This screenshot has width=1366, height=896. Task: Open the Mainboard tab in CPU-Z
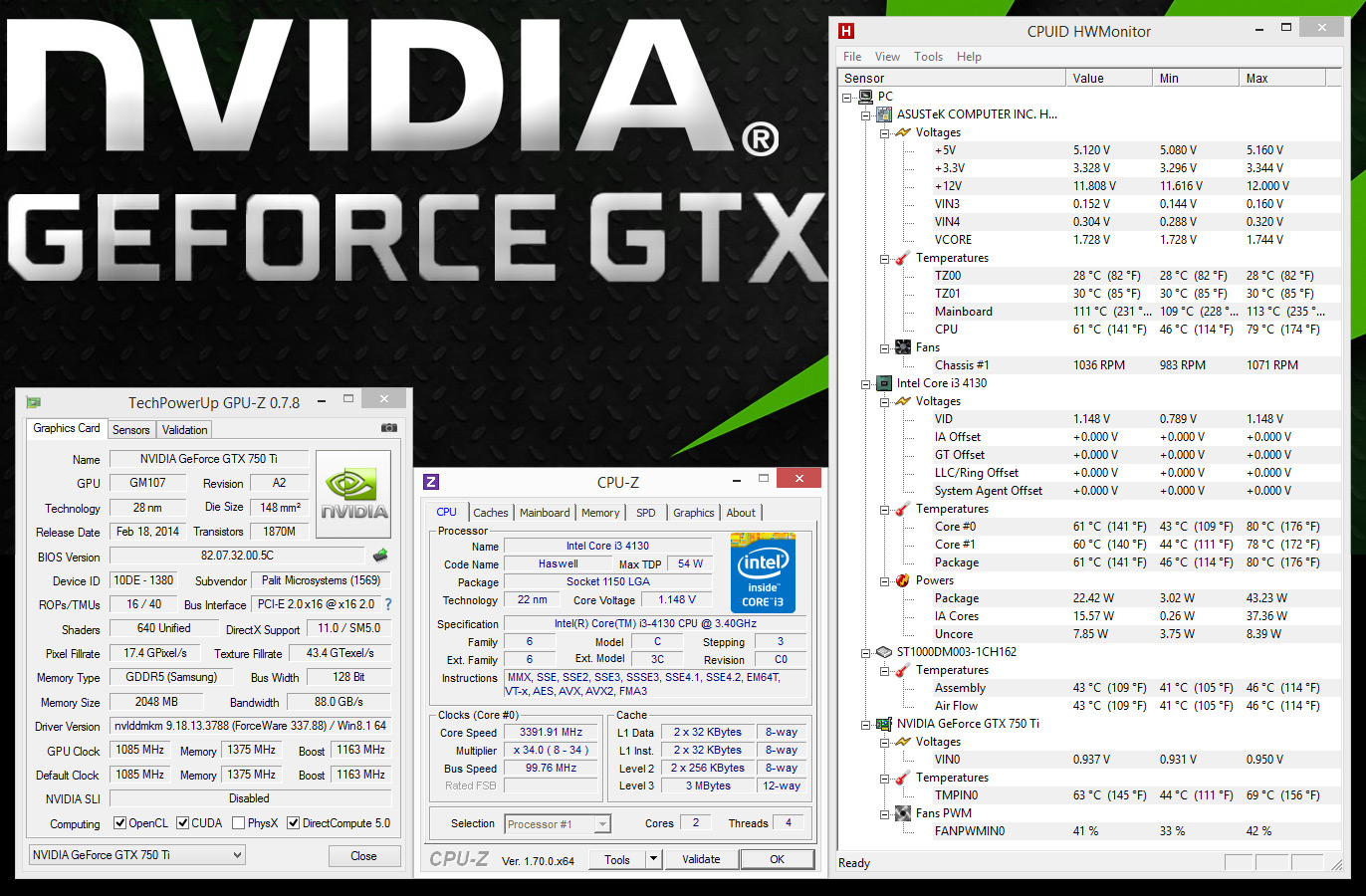coord(545,513)
